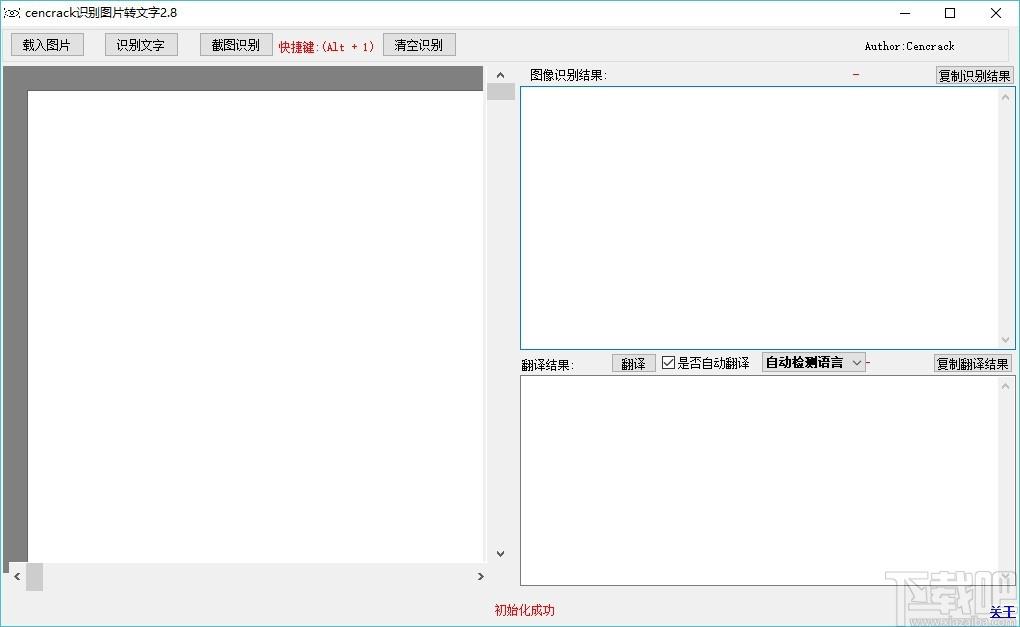Minimize the cencrack window
The image size is (1020, 627).
point(905,13)
